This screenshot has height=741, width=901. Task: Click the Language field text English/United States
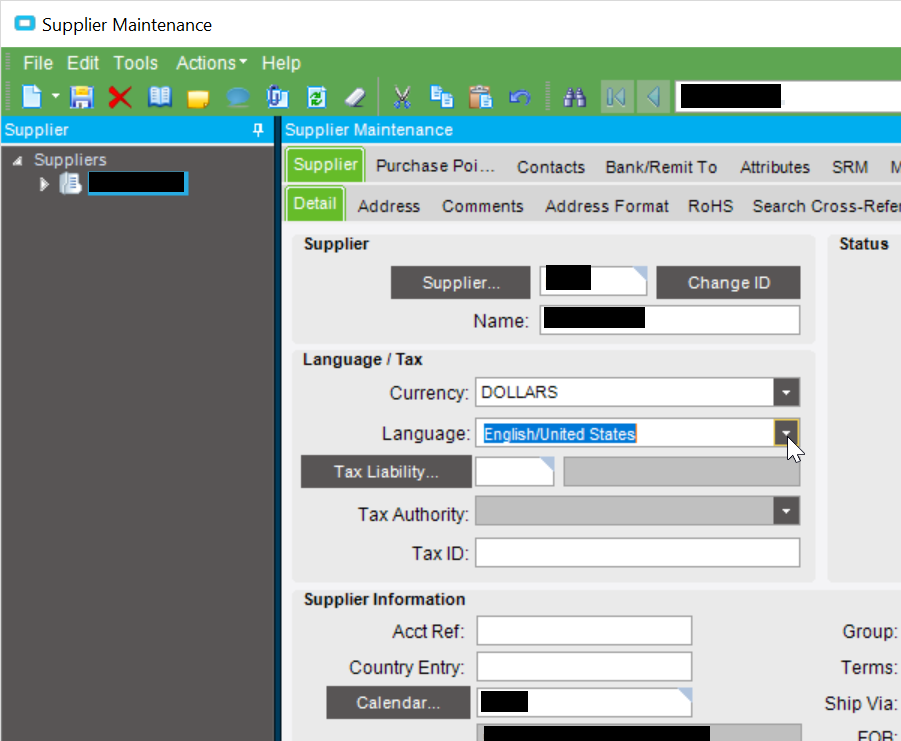tap(560, 434)
